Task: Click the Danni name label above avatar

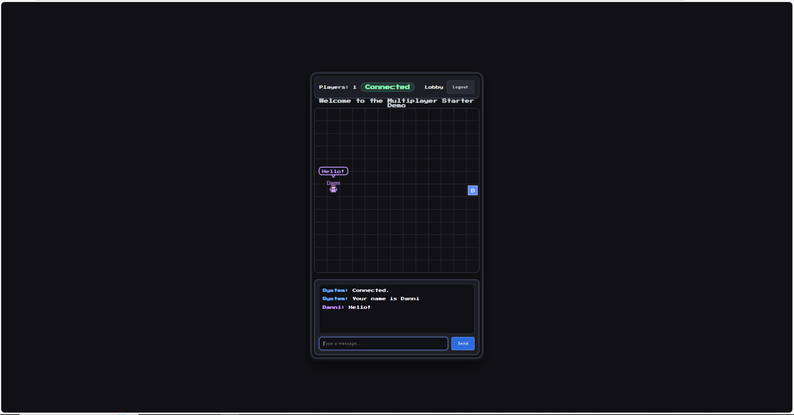Action: click(333, 183)
